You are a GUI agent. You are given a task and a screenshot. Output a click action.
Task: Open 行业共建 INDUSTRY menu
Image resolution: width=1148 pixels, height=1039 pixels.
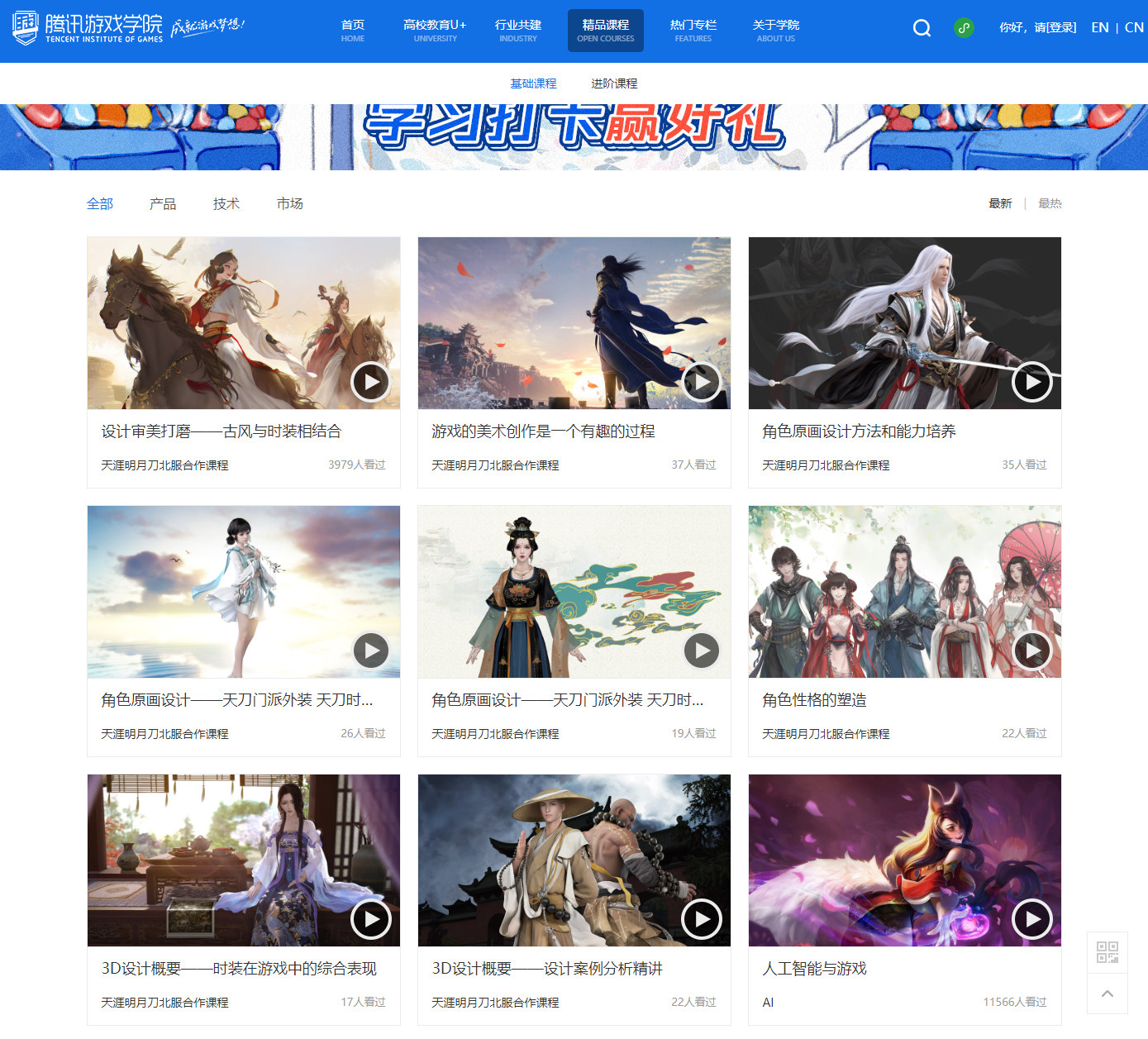[518, 31]
